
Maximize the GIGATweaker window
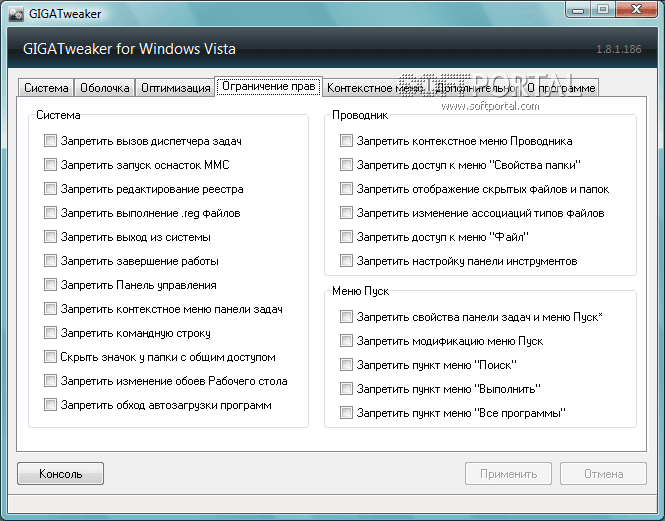(x=603, y=10)
